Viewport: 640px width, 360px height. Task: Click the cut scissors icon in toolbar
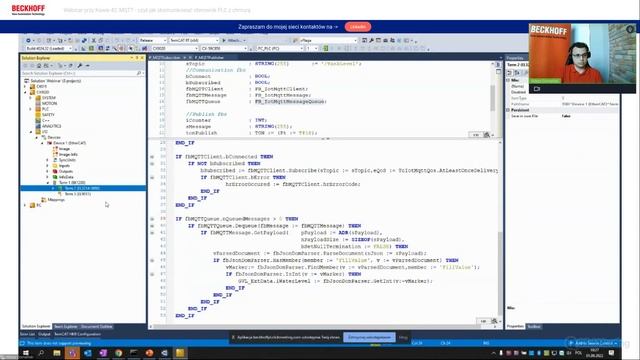93,40
